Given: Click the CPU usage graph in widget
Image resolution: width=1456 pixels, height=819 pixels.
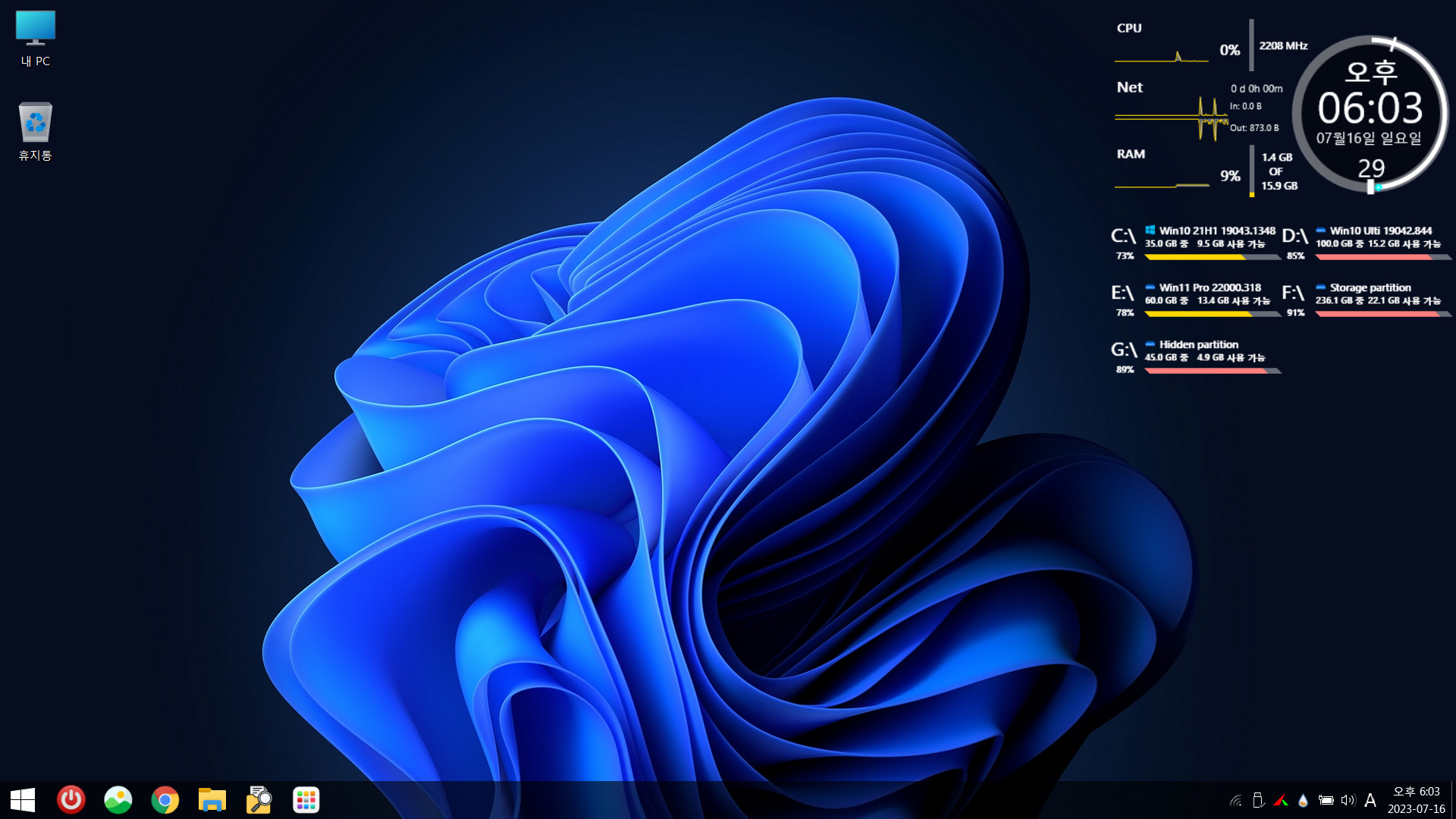Looking at the screenshot, I should (1161, 55).
